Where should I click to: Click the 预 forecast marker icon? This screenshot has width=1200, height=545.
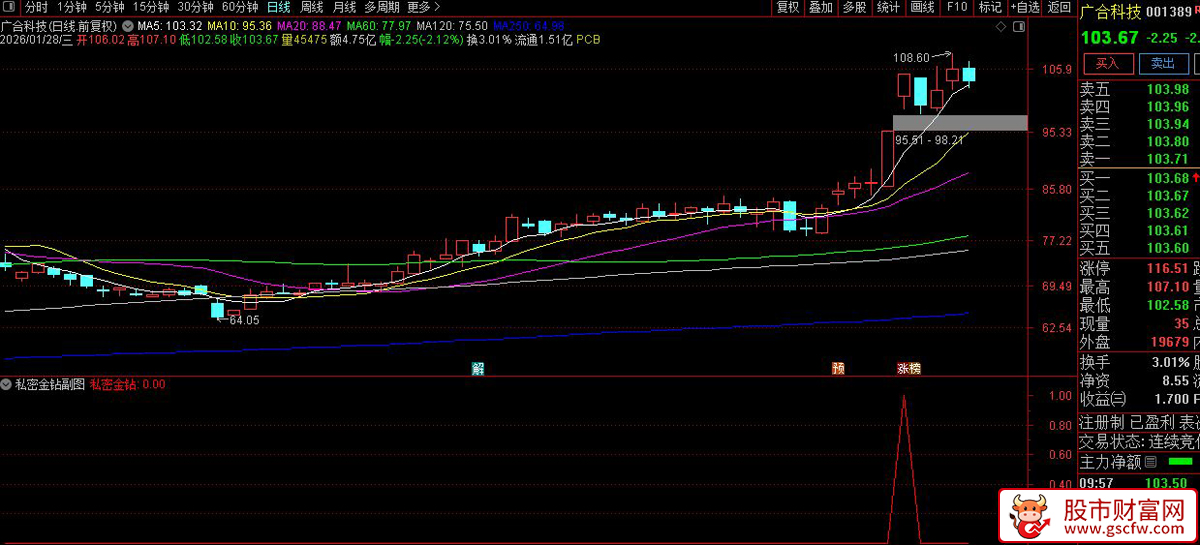click(x=838, y=368)
